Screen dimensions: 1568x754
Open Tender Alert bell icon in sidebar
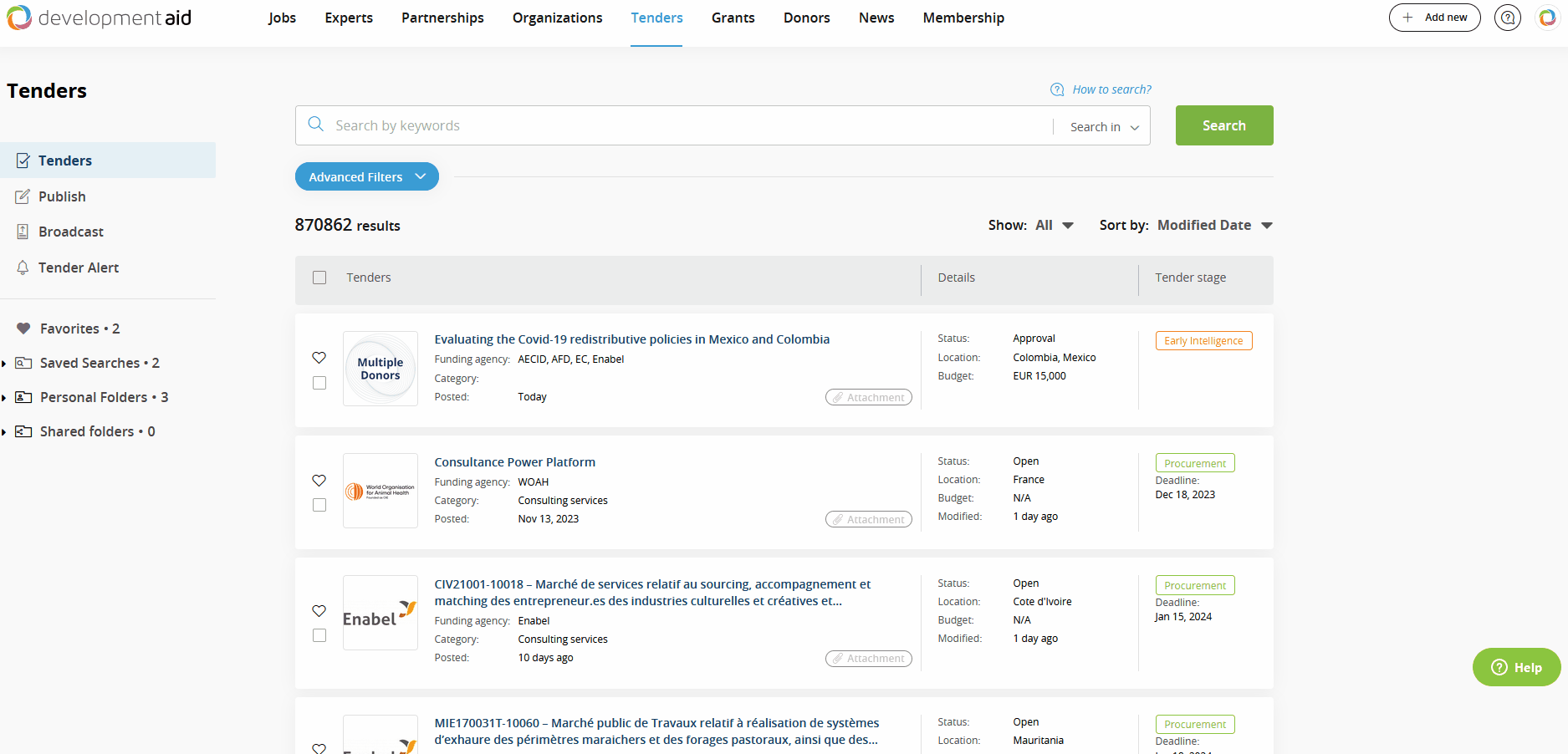[23, 267]
